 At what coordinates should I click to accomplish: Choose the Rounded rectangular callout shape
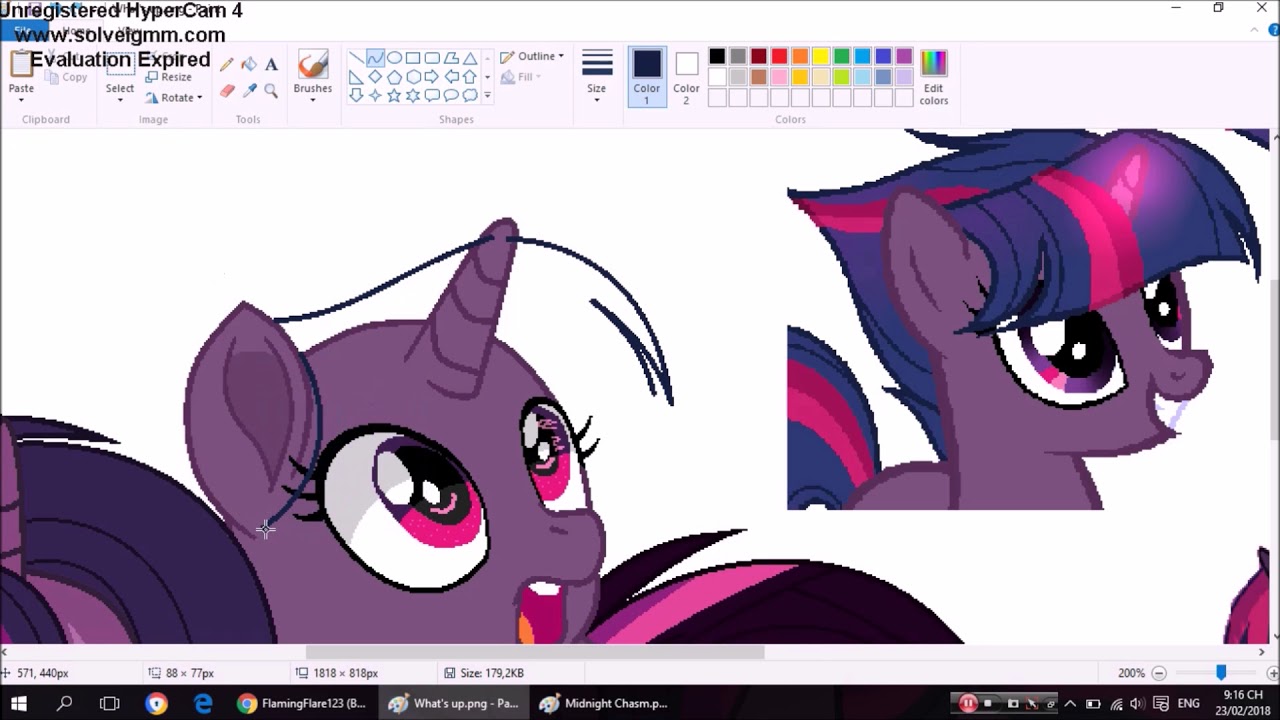432,96
